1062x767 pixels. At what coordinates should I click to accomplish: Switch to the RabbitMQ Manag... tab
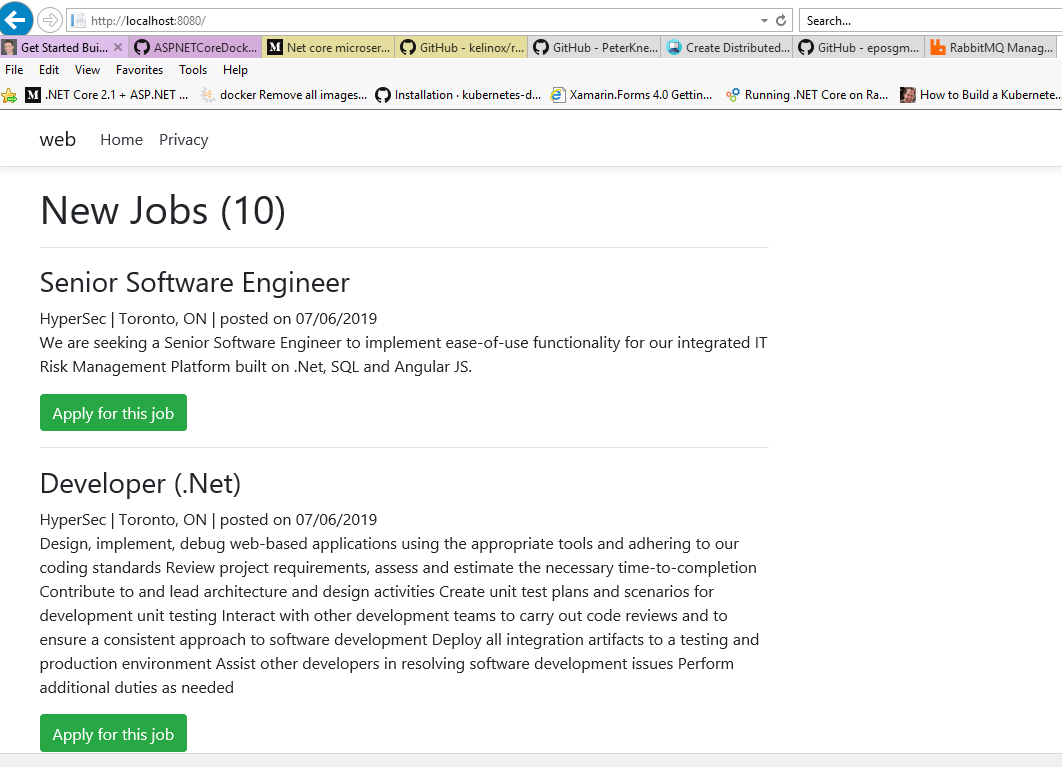(x=993, y=47)
